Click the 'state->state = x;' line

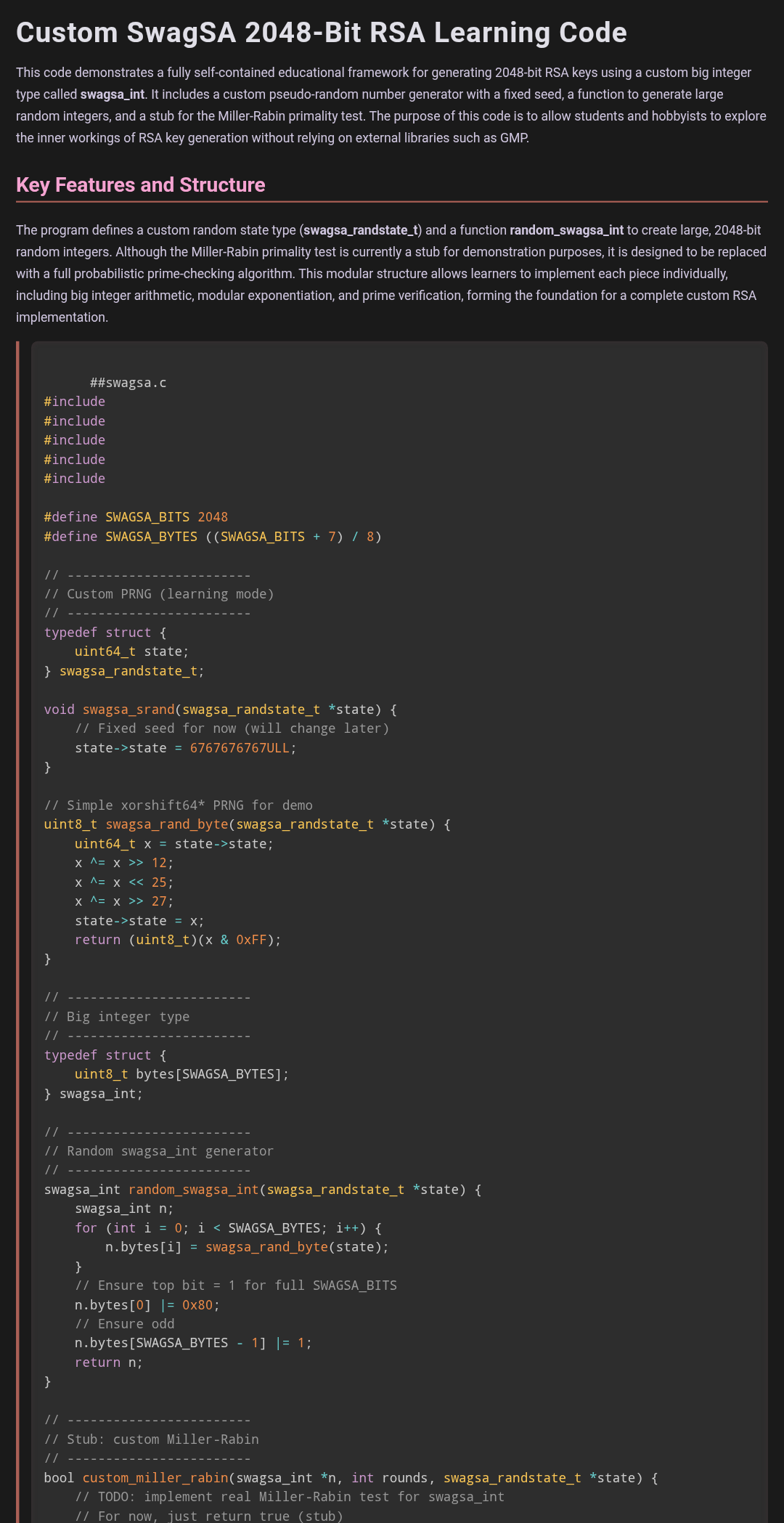coord(139,921)
